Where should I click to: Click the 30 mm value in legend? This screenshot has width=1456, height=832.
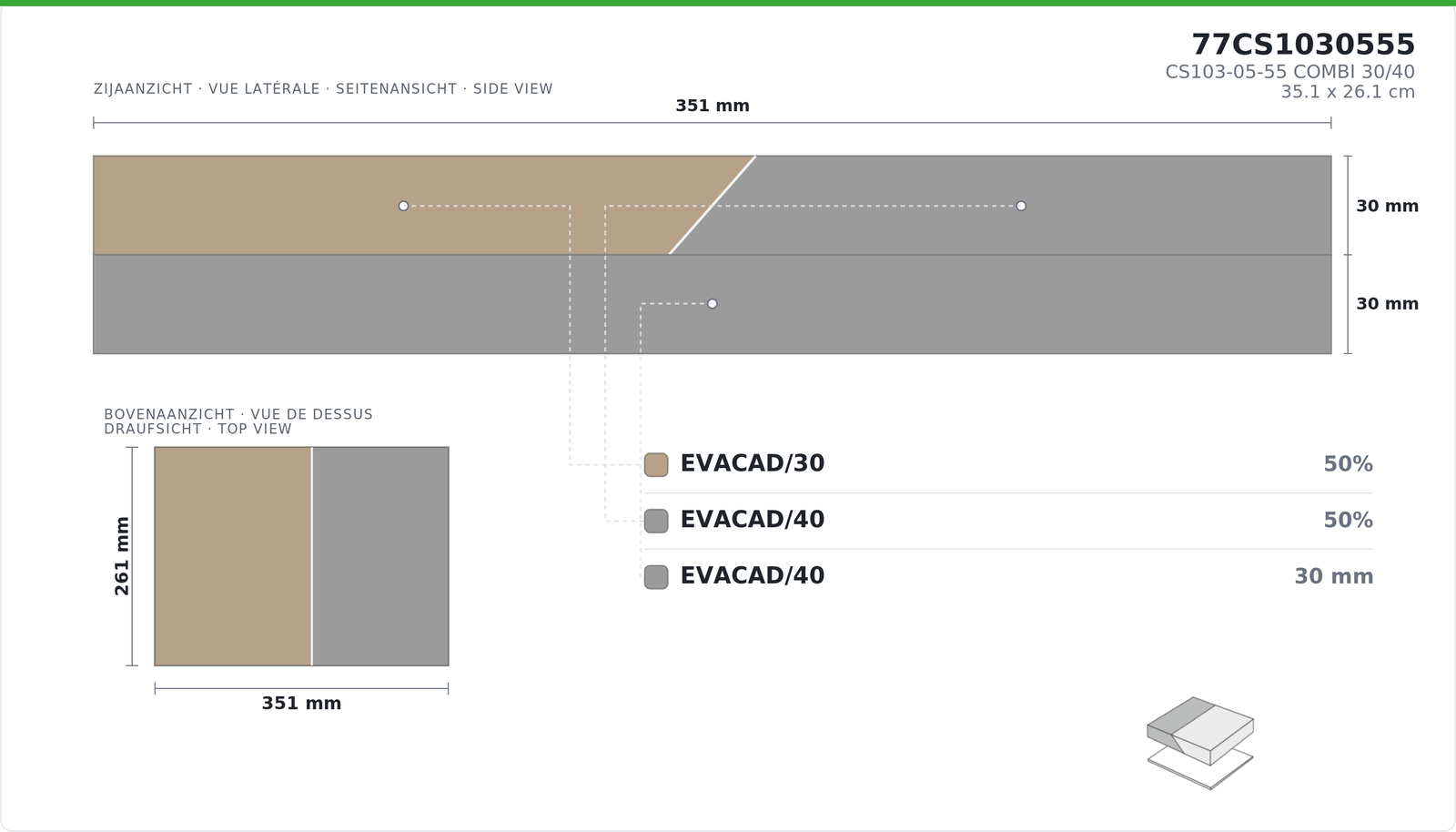pyautogui.click(x=1334, y=576)
